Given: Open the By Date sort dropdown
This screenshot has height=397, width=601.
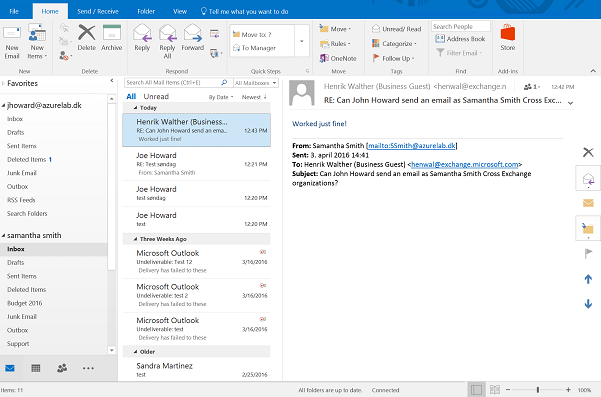Looking at the screenshot, I should [x=221, y=97].
